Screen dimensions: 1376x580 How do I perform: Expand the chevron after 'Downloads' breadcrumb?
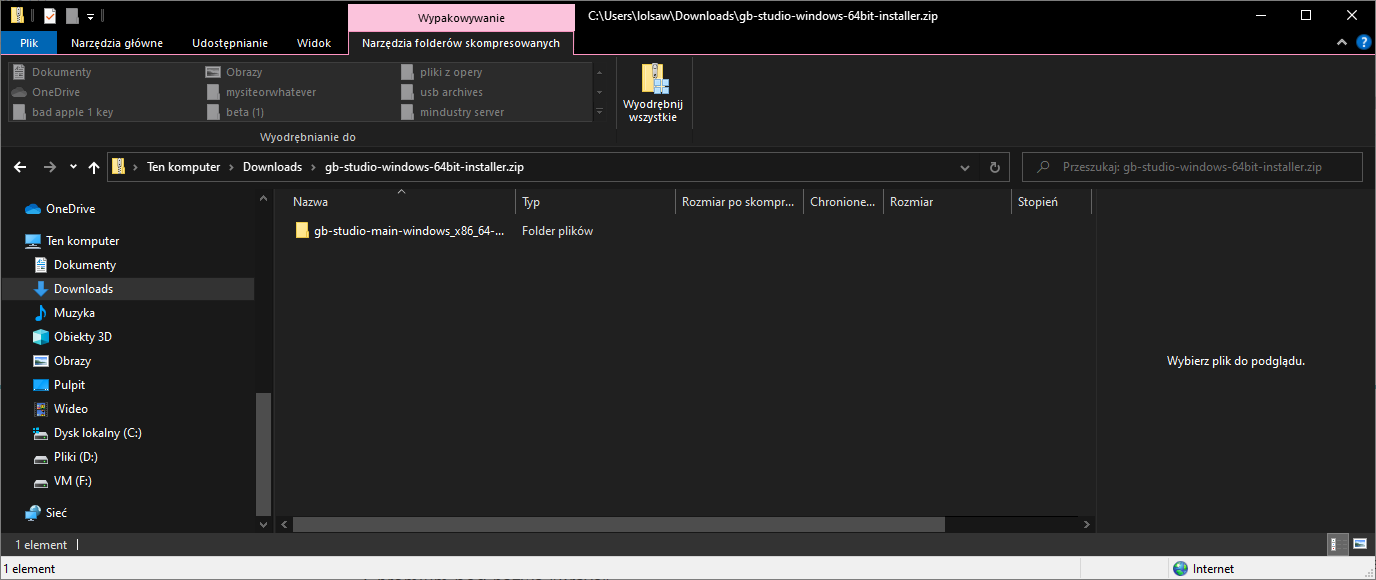tap(313, 167)
